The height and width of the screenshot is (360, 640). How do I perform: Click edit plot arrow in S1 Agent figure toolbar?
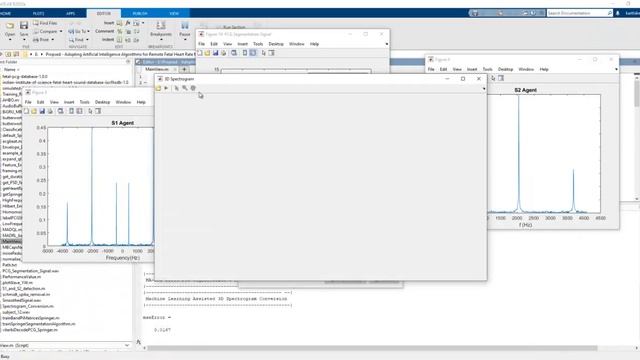point(90,111)
